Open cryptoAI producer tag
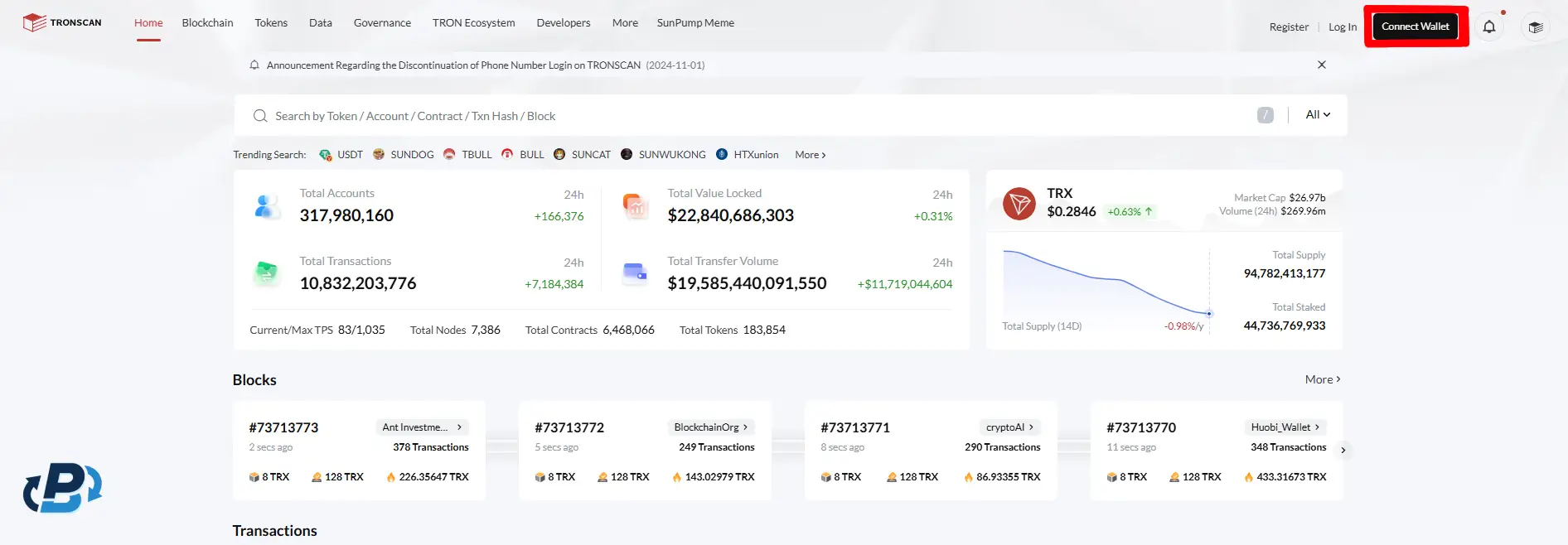Screen dimensions: 1568x545 [1010, 427]
